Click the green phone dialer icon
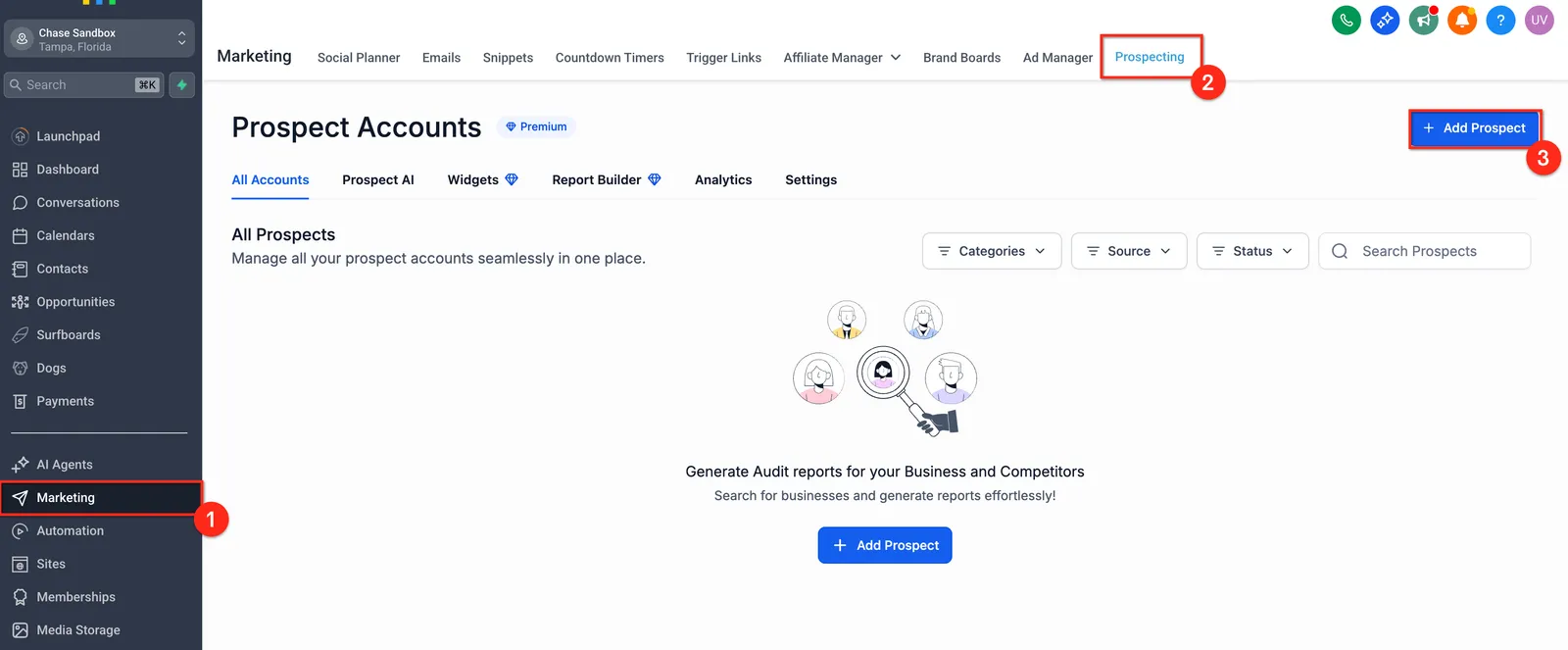Image resolution: width=1568 pixels, height=650 pixels. [1347, 20]
